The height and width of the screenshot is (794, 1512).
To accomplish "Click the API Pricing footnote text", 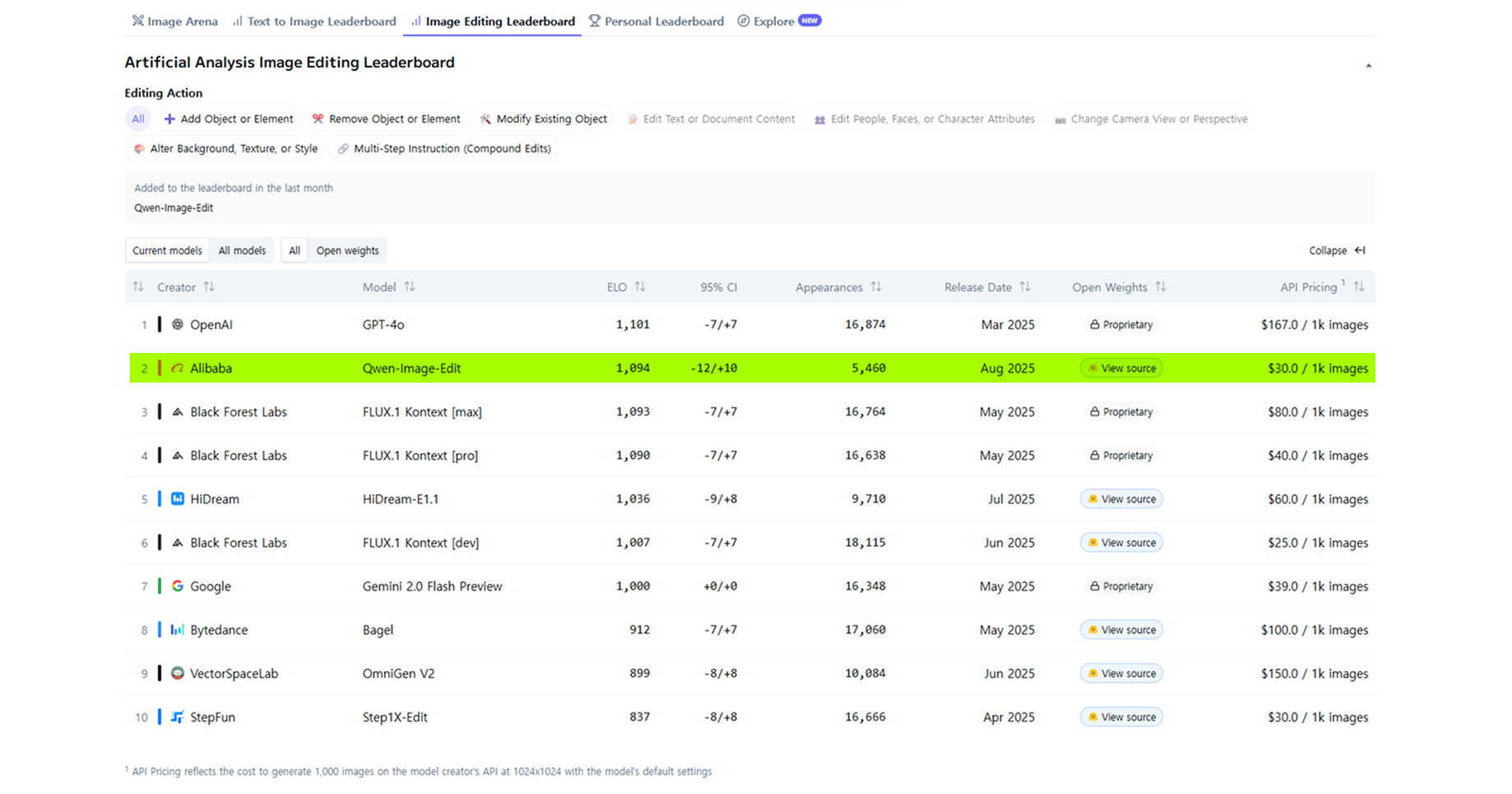I will pyautogui.click(x=419, y=772).
